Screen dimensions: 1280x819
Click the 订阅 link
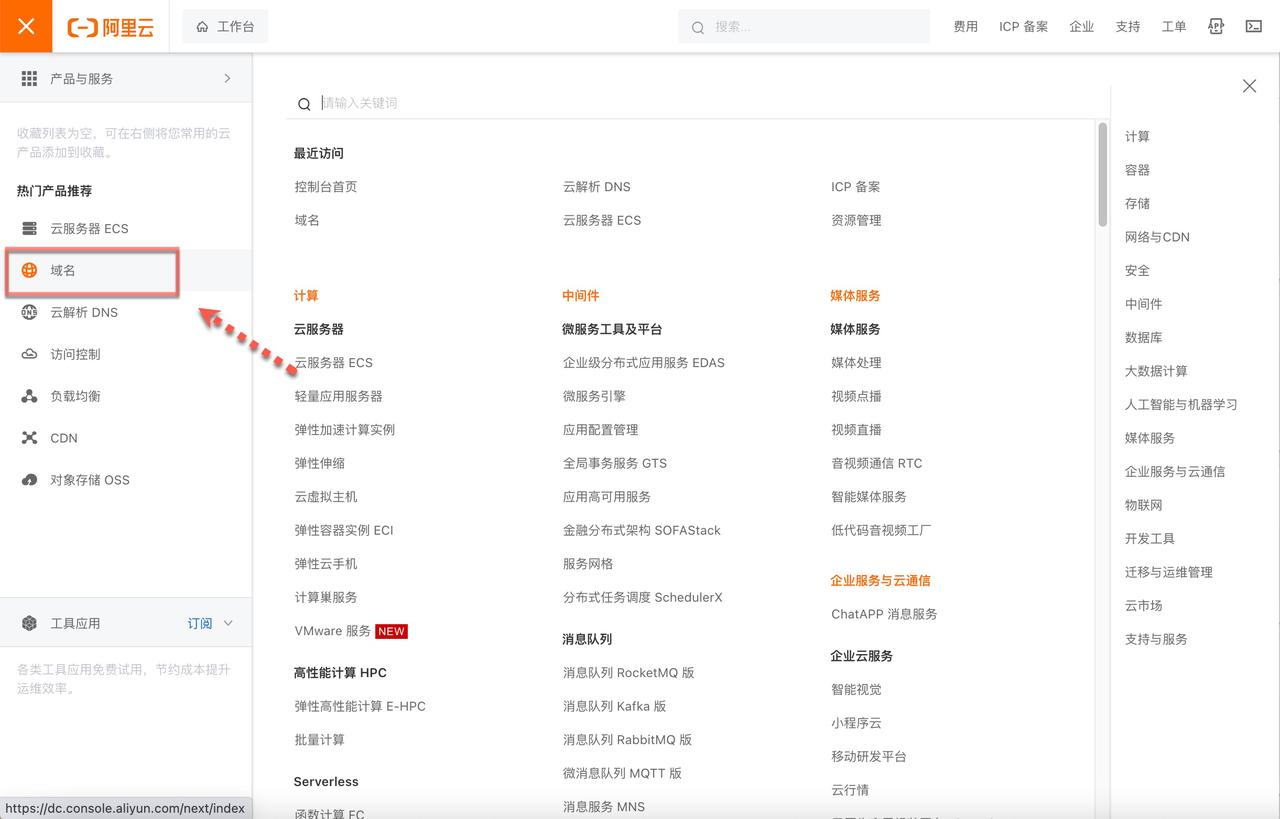[200, 623]
